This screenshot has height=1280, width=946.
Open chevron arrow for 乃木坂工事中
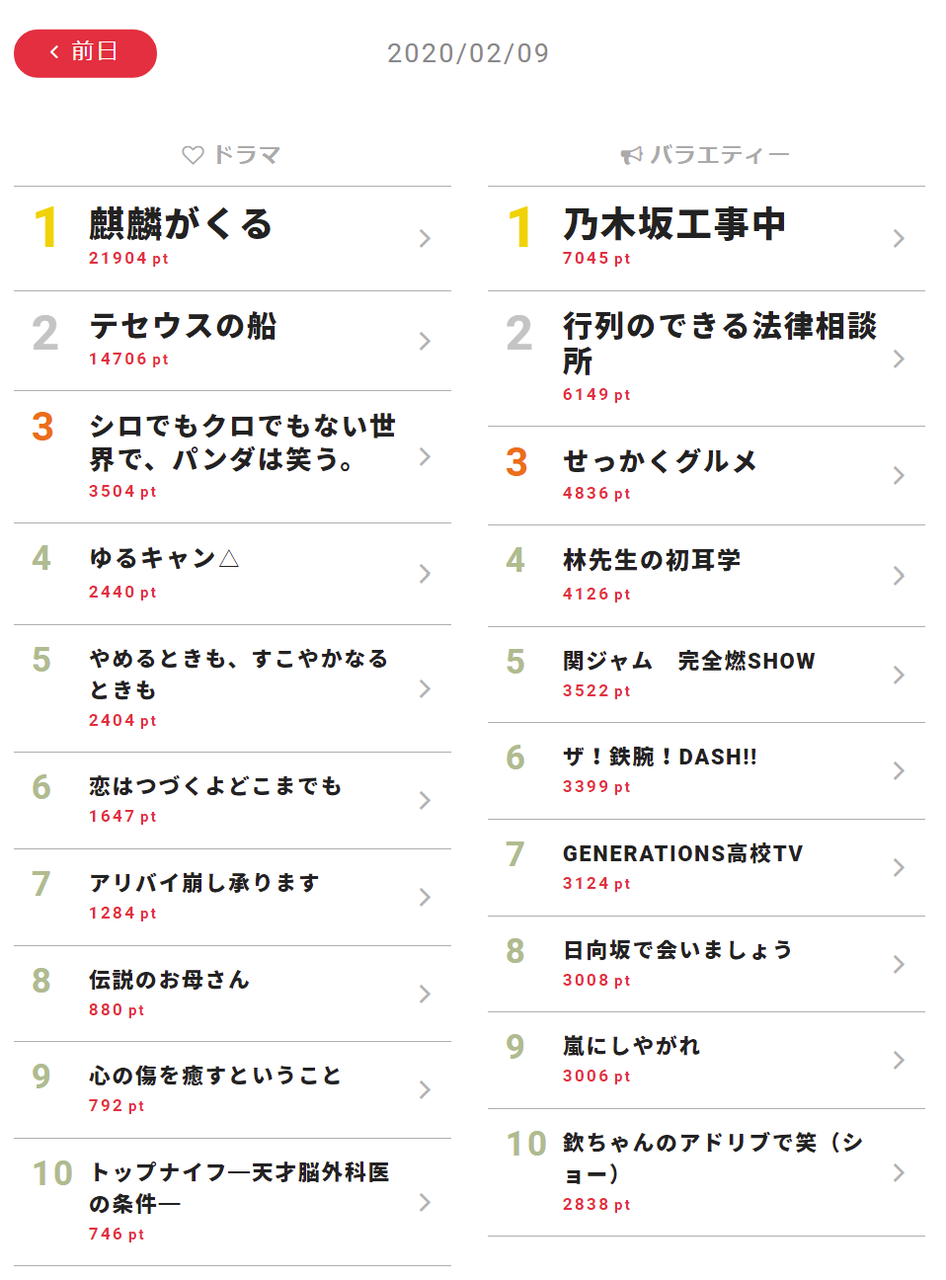[899, 238]
